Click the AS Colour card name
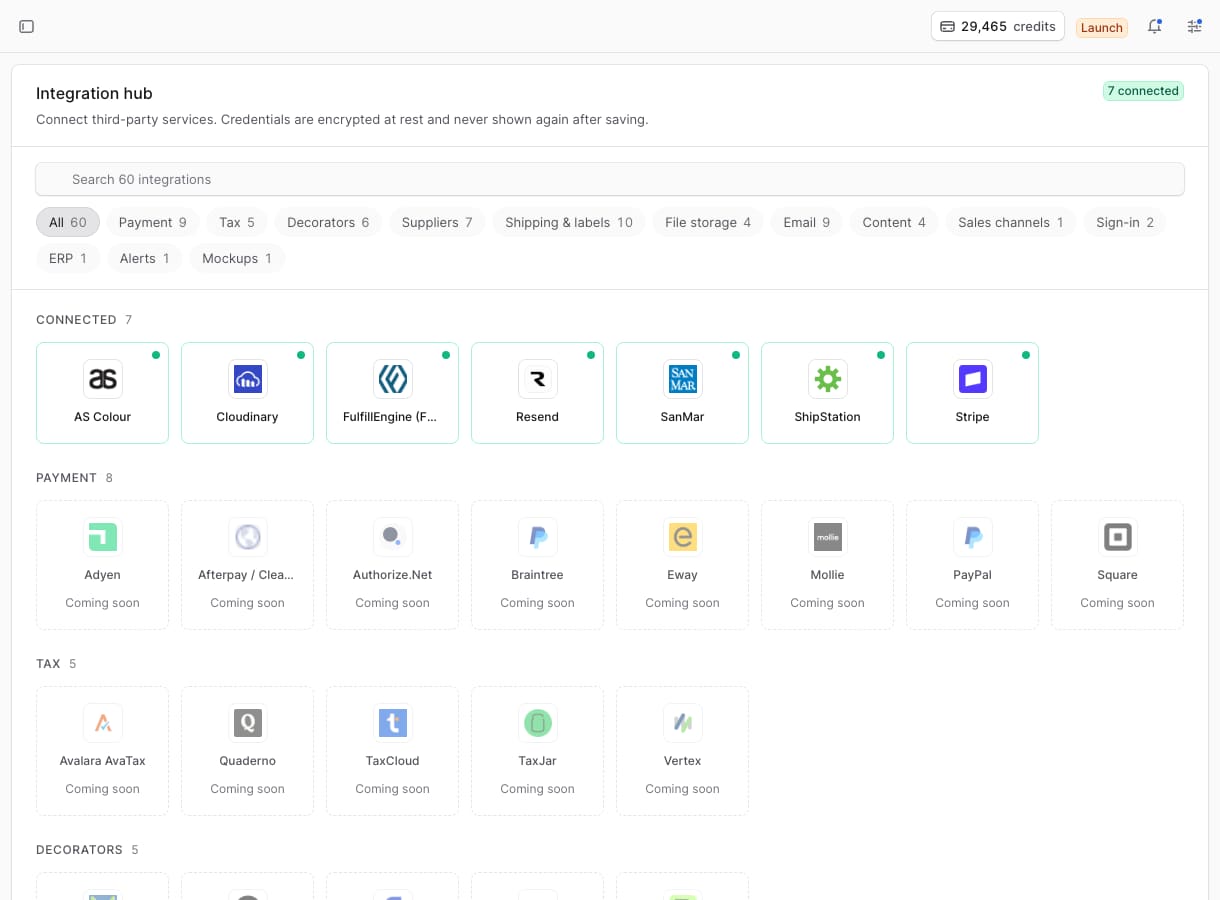Viewport: 1220px width, 900px height. point(103,417)
